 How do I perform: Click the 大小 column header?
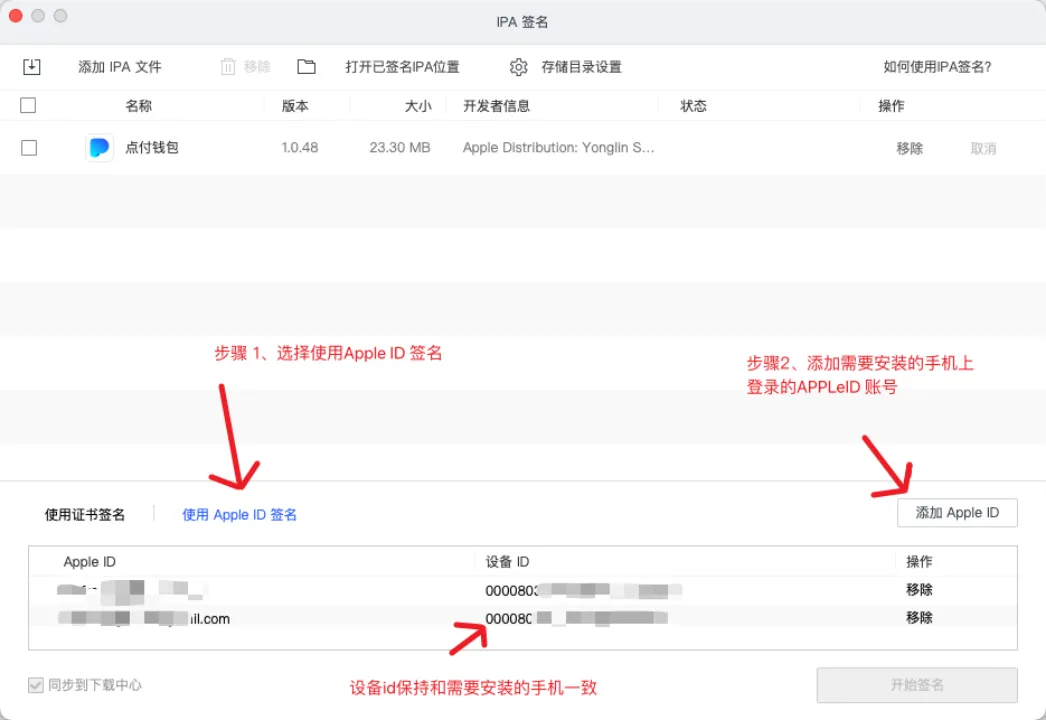(x=417, y=106)
